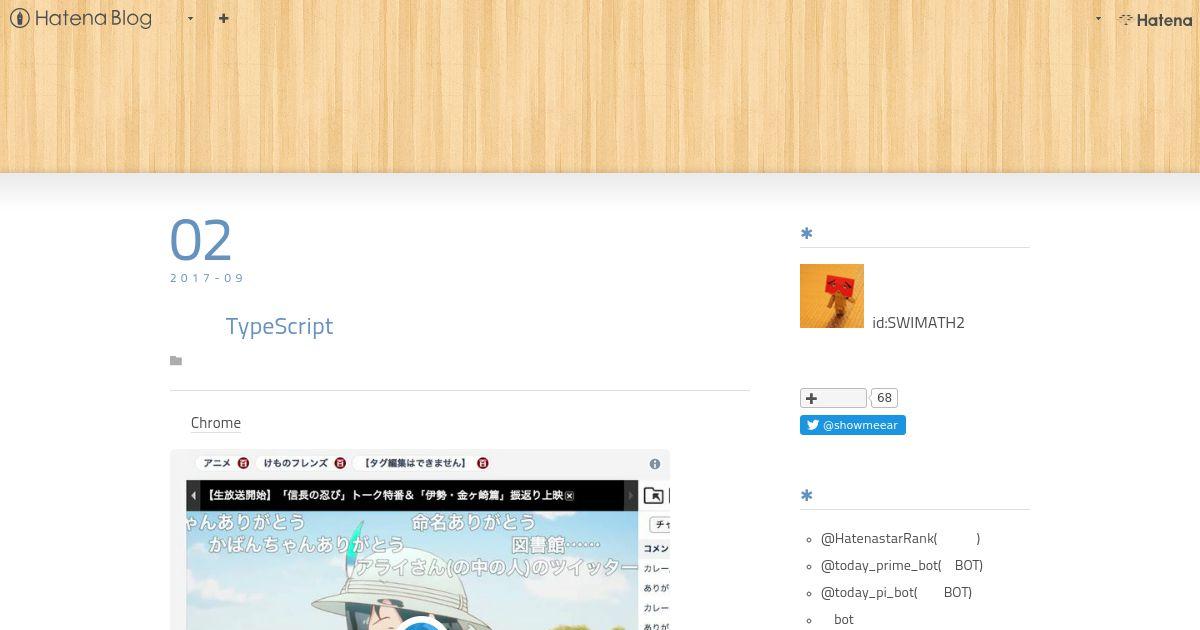Image resolution: width=1200 pixels, height=630 pixels.
Task: Open the id:SWIMATH2 profile link
Action: tap(918, 322)
